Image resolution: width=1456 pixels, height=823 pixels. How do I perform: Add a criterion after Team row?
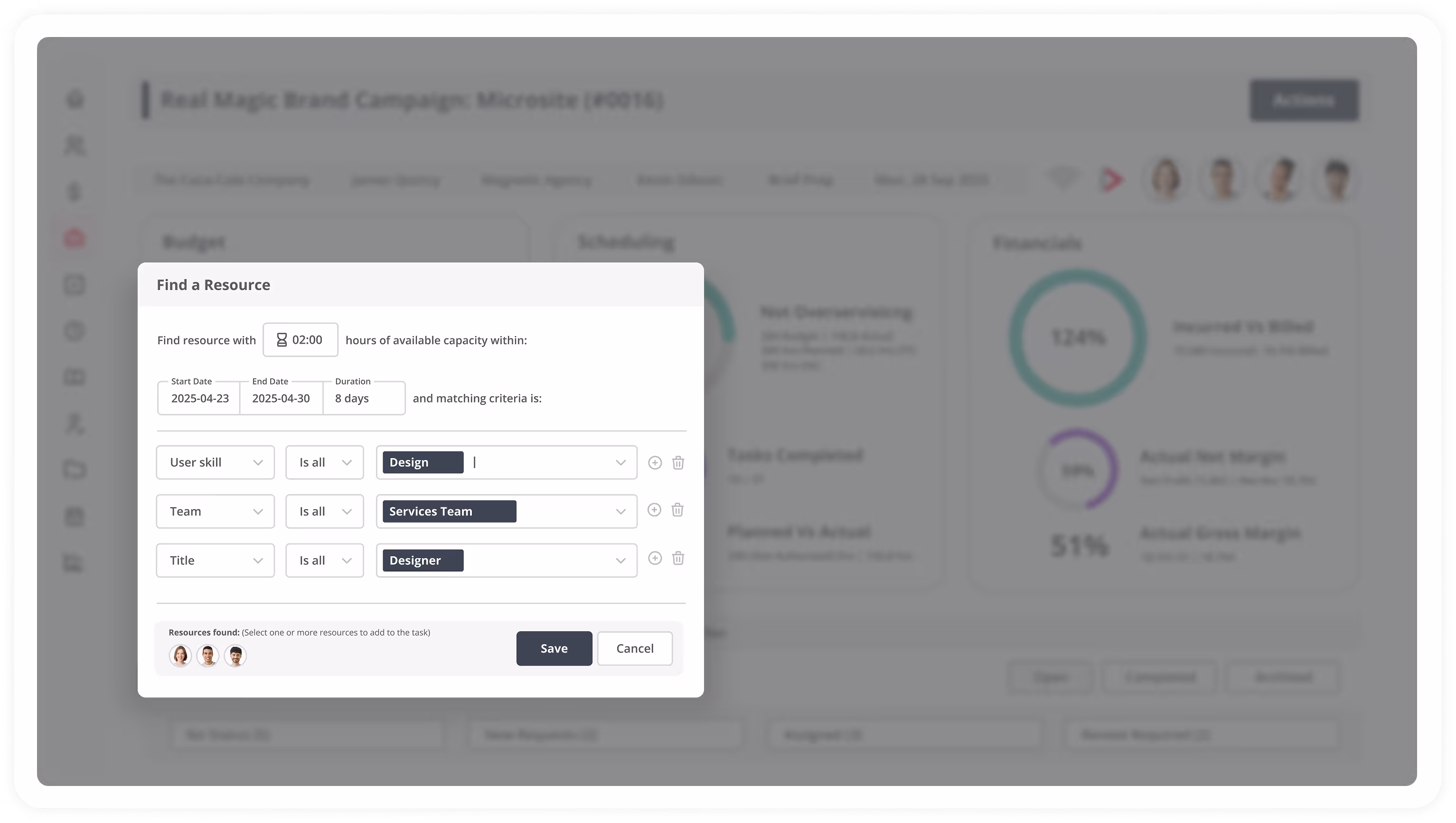654,510
